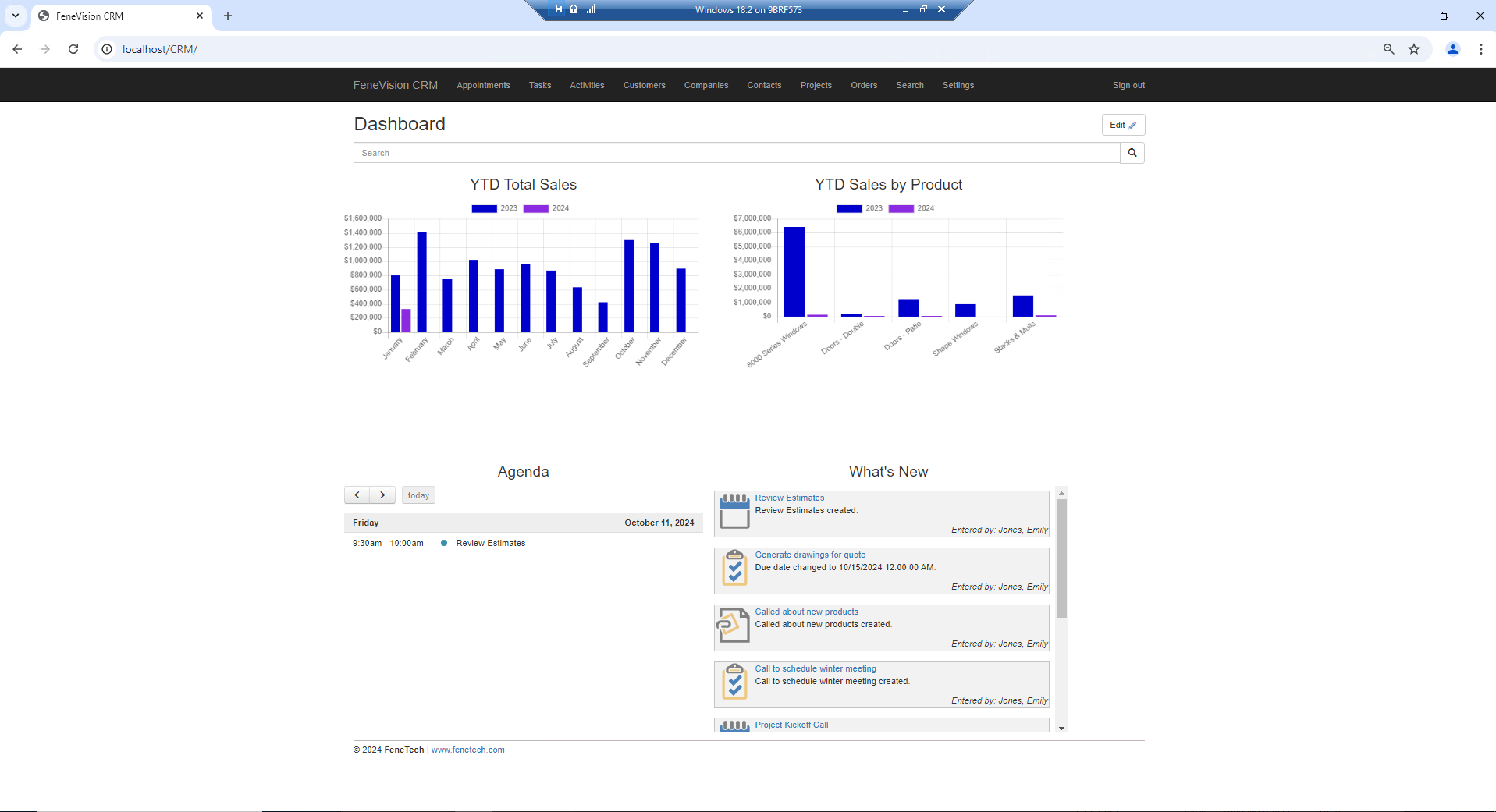The width and height of the screenshot is (1496, 812).
Task: Click the clipboard icon for Generate drawings for quote
Action: pos(734,569)
